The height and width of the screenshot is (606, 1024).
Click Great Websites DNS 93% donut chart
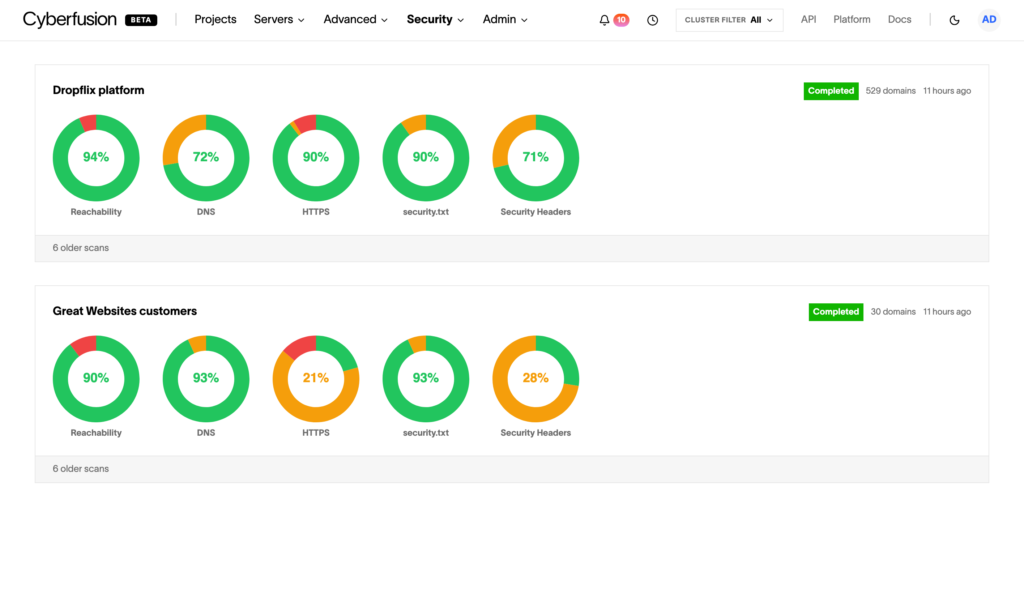[206, 379]
